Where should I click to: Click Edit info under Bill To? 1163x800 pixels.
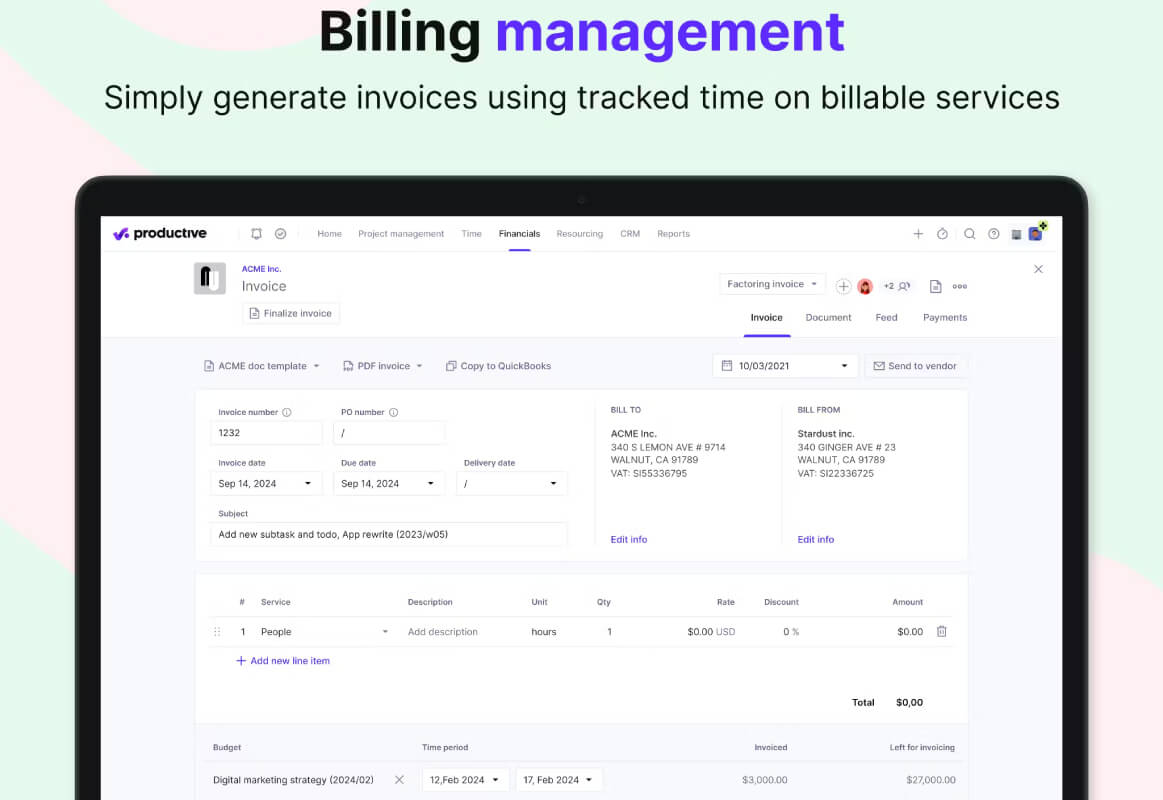click(629, 540)
